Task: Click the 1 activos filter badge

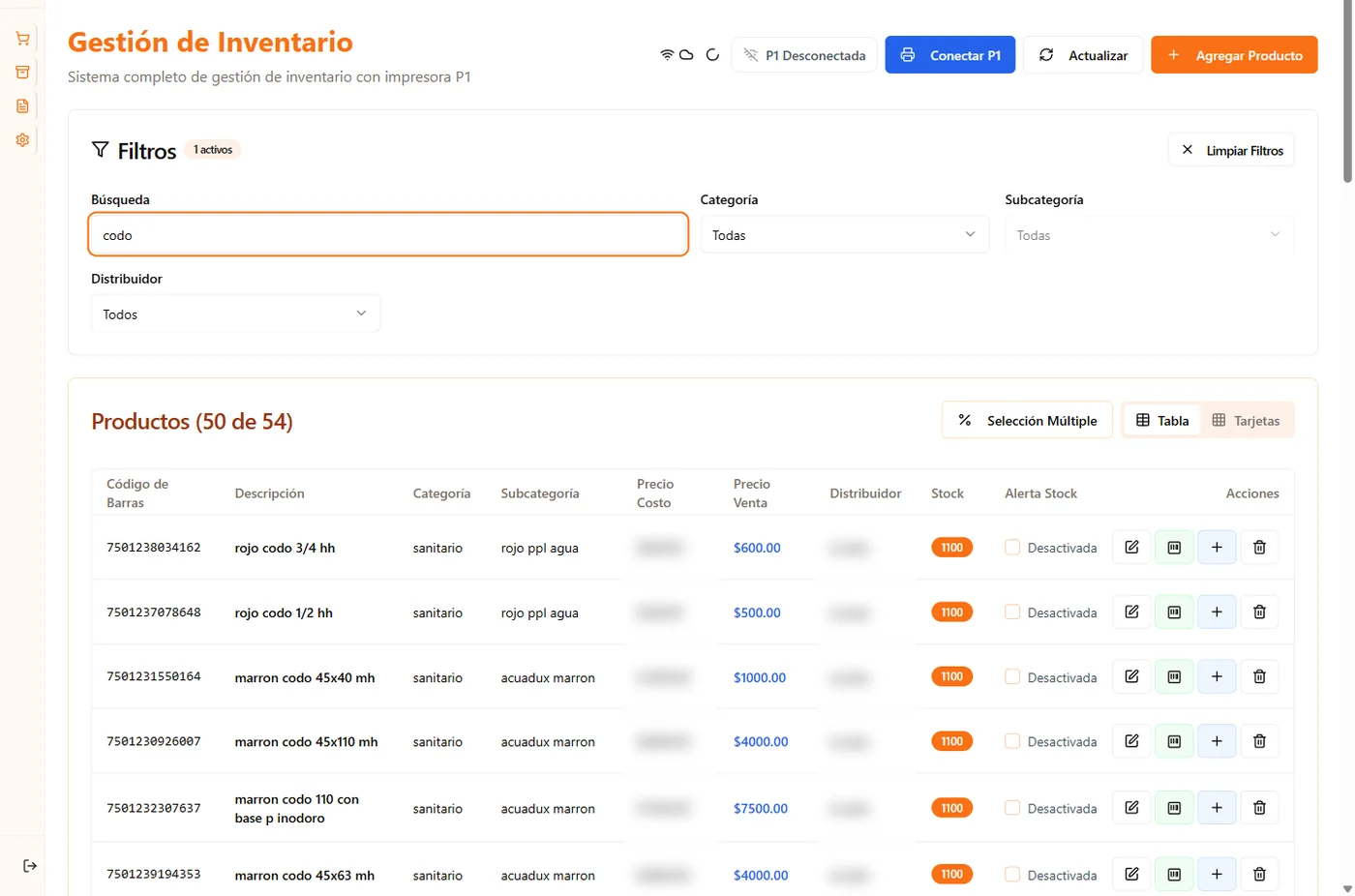Action: (213, 150)
